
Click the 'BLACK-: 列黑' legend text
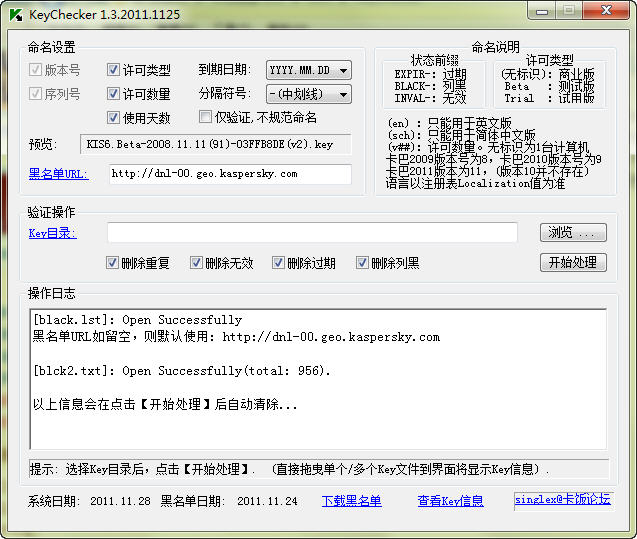(430, 86)
